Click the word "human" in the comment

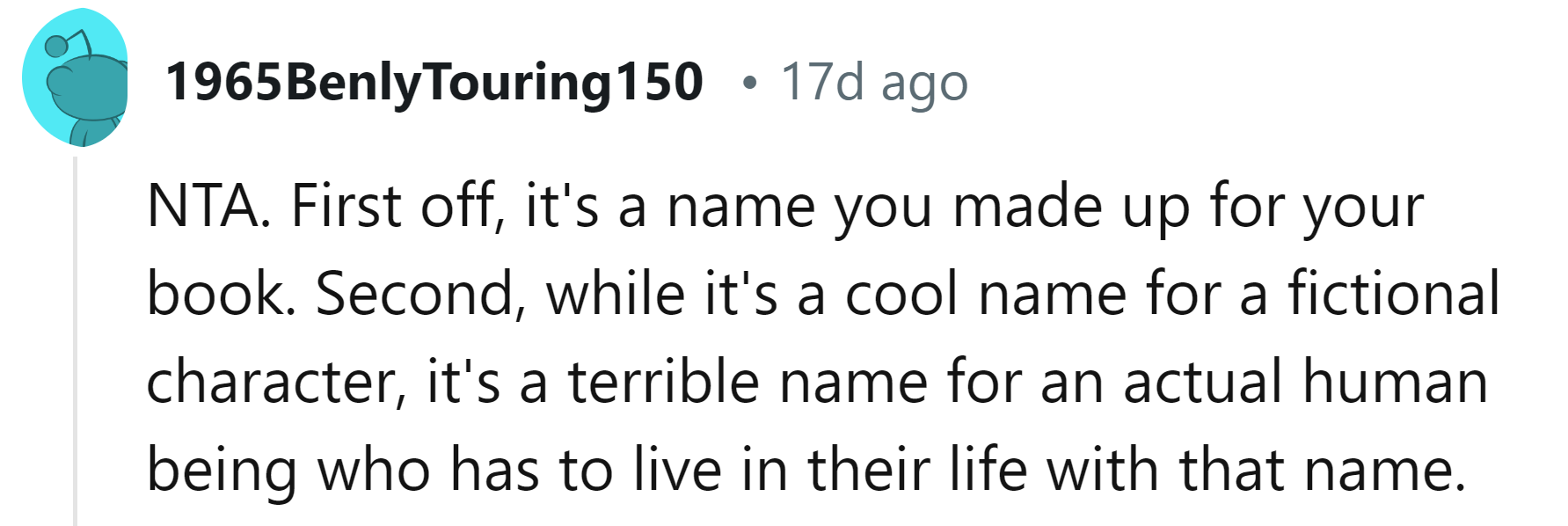1395,382
